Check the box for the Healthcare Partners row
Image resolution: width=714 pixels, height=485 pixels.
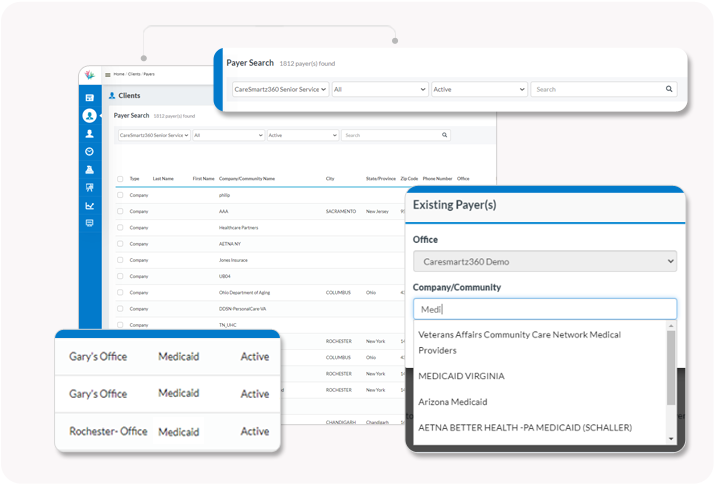point(120,227)
